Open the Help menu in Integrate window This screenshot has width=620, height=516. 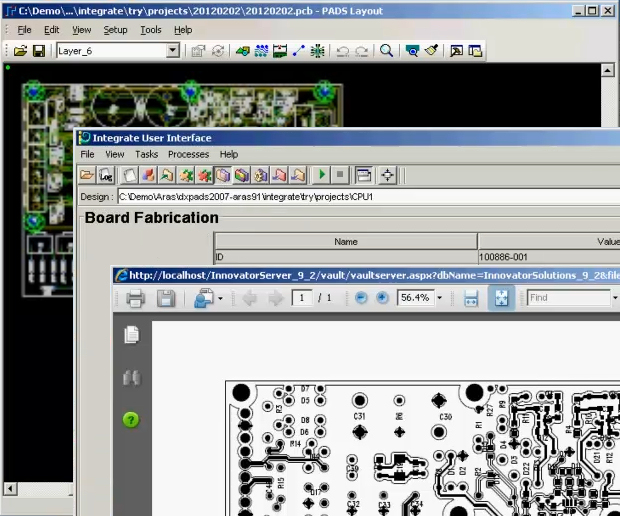(x=229, y=154)
